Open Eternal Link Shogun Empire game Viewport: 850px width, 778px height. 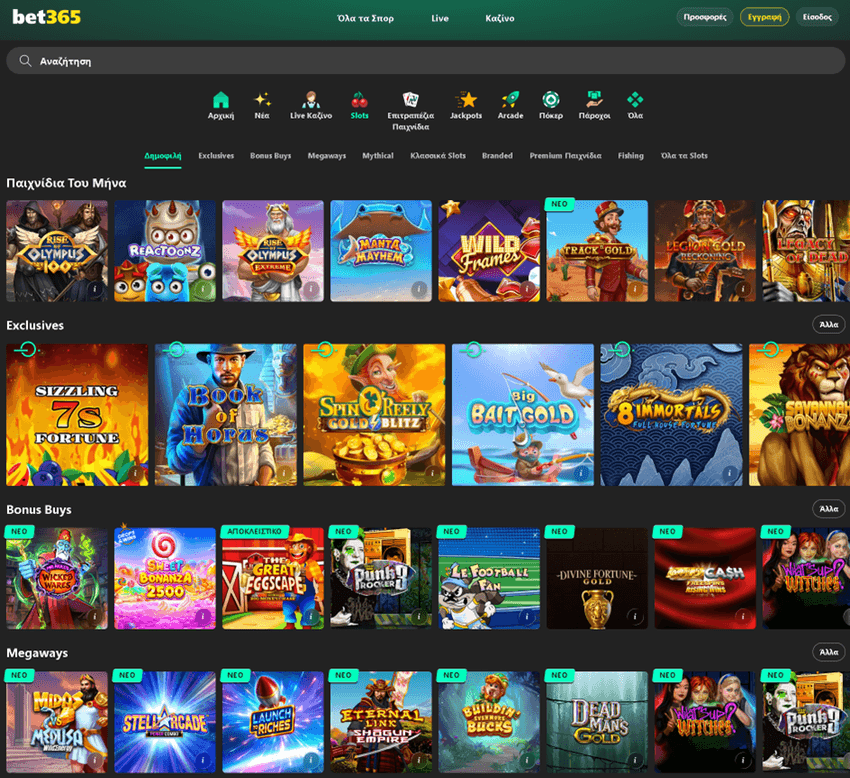click(x=381, y=722)
